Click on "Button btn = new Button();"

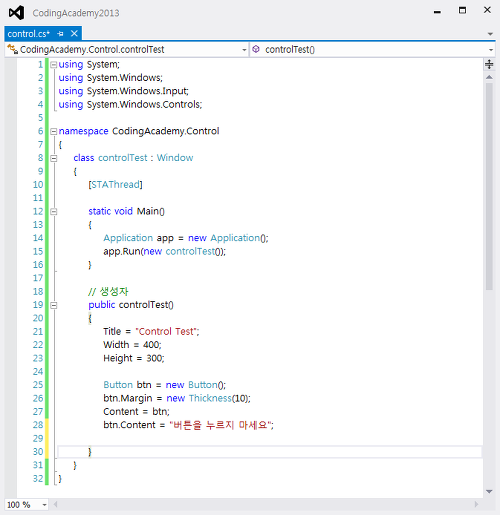[x=164, y=385]
